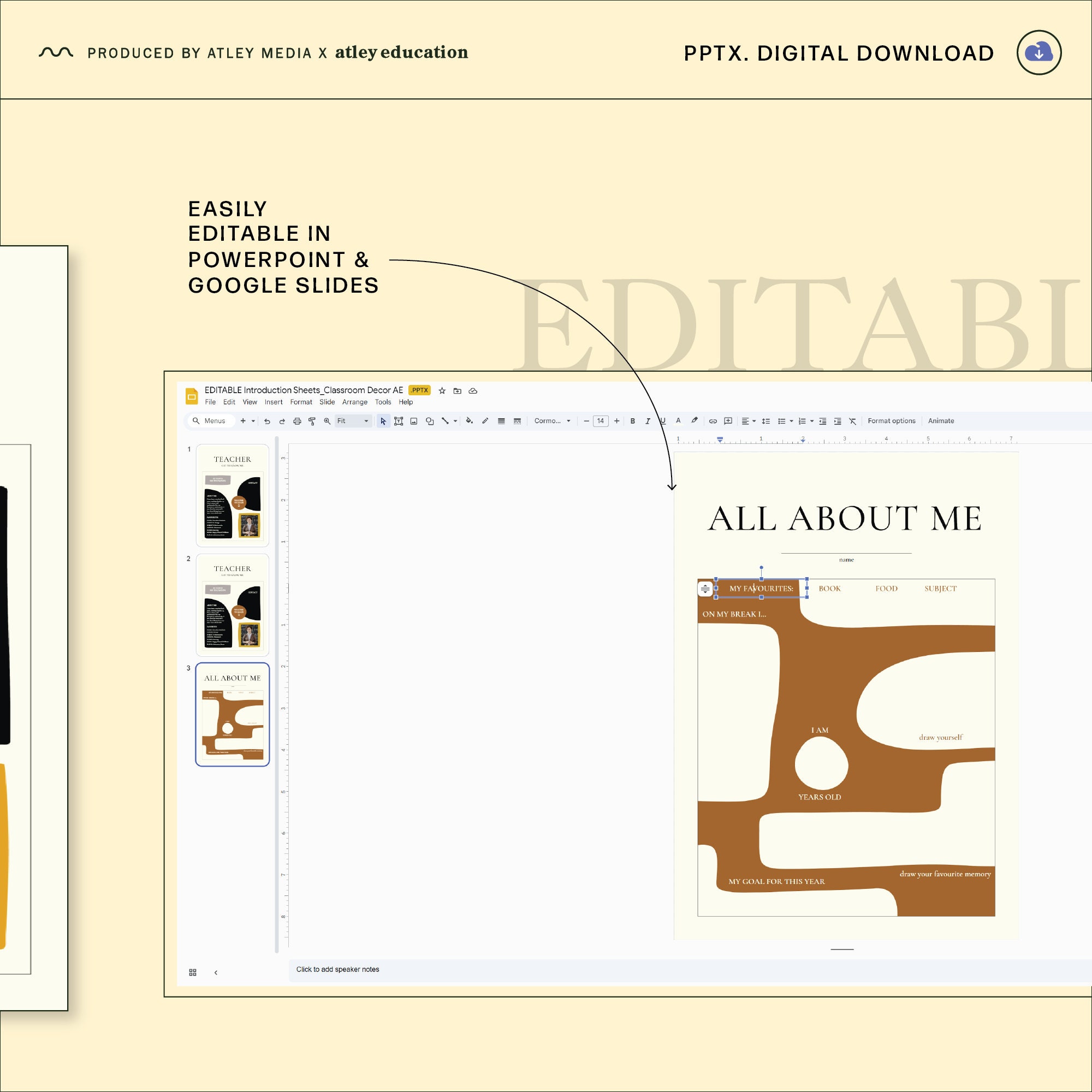Open the fill color picker
Screen dimensions: 1092x1092
pyautogui.click(x=470, y=421)
